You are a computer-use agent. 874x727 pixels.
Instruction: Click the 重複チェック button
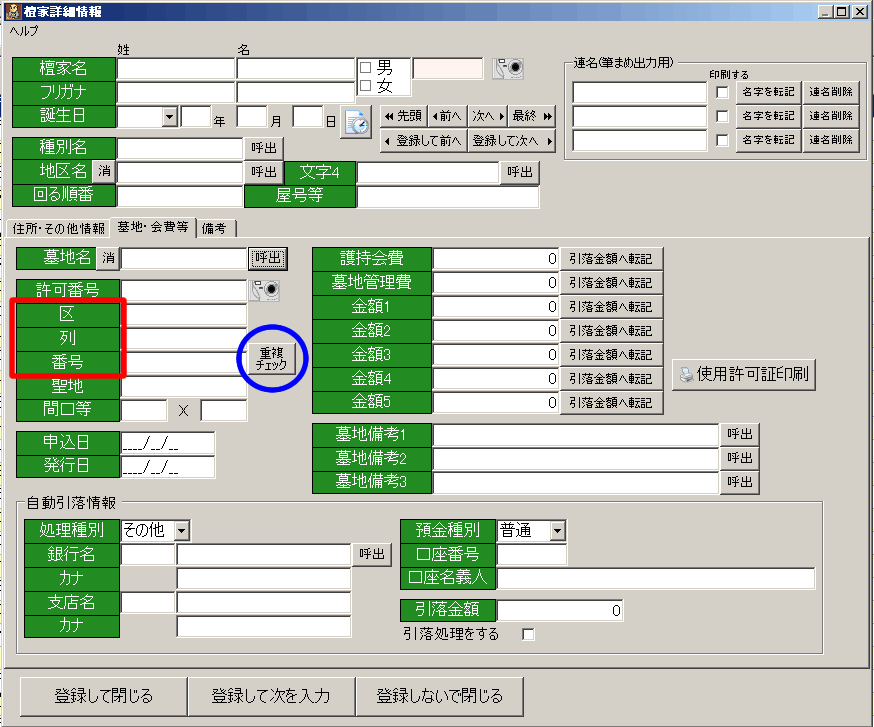pos(271,358)
